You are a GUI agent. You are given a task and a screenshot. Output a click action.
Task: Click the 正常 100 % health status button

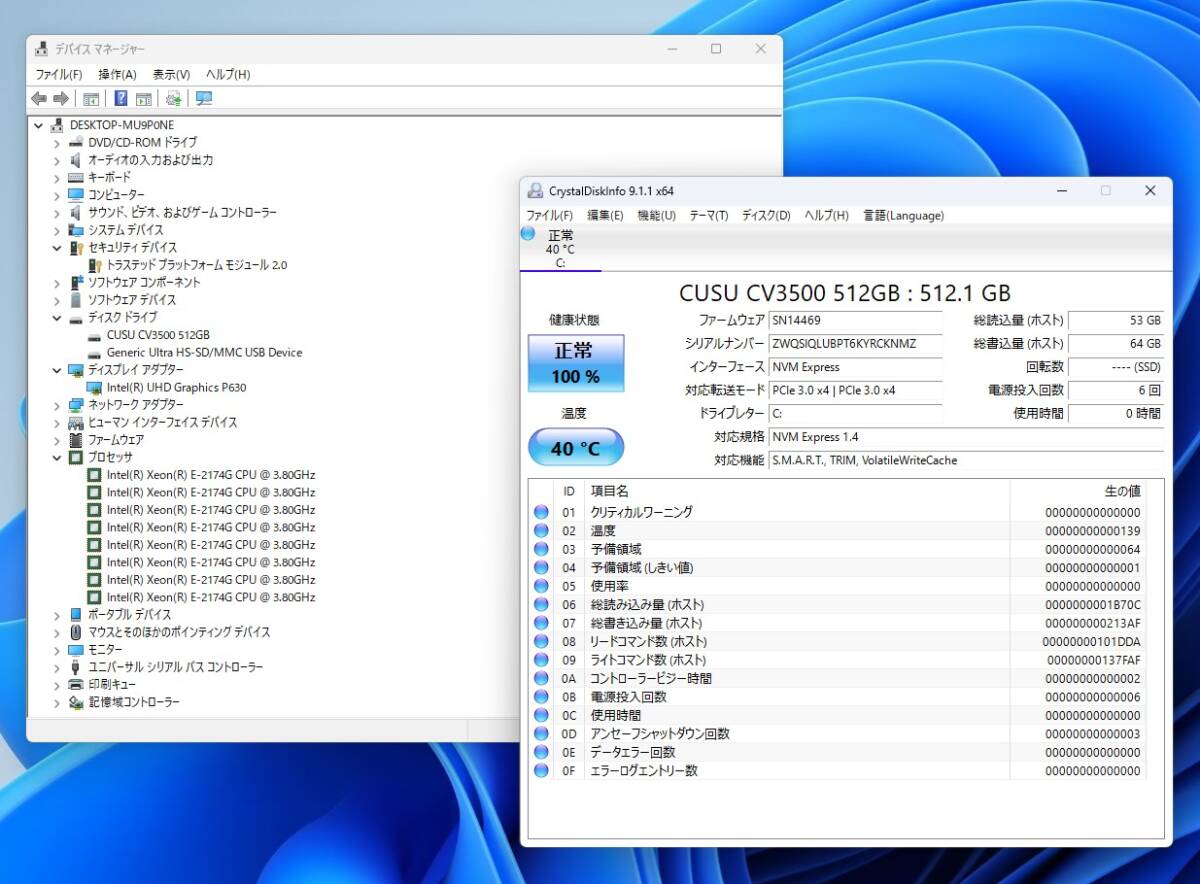click(576, 364)
